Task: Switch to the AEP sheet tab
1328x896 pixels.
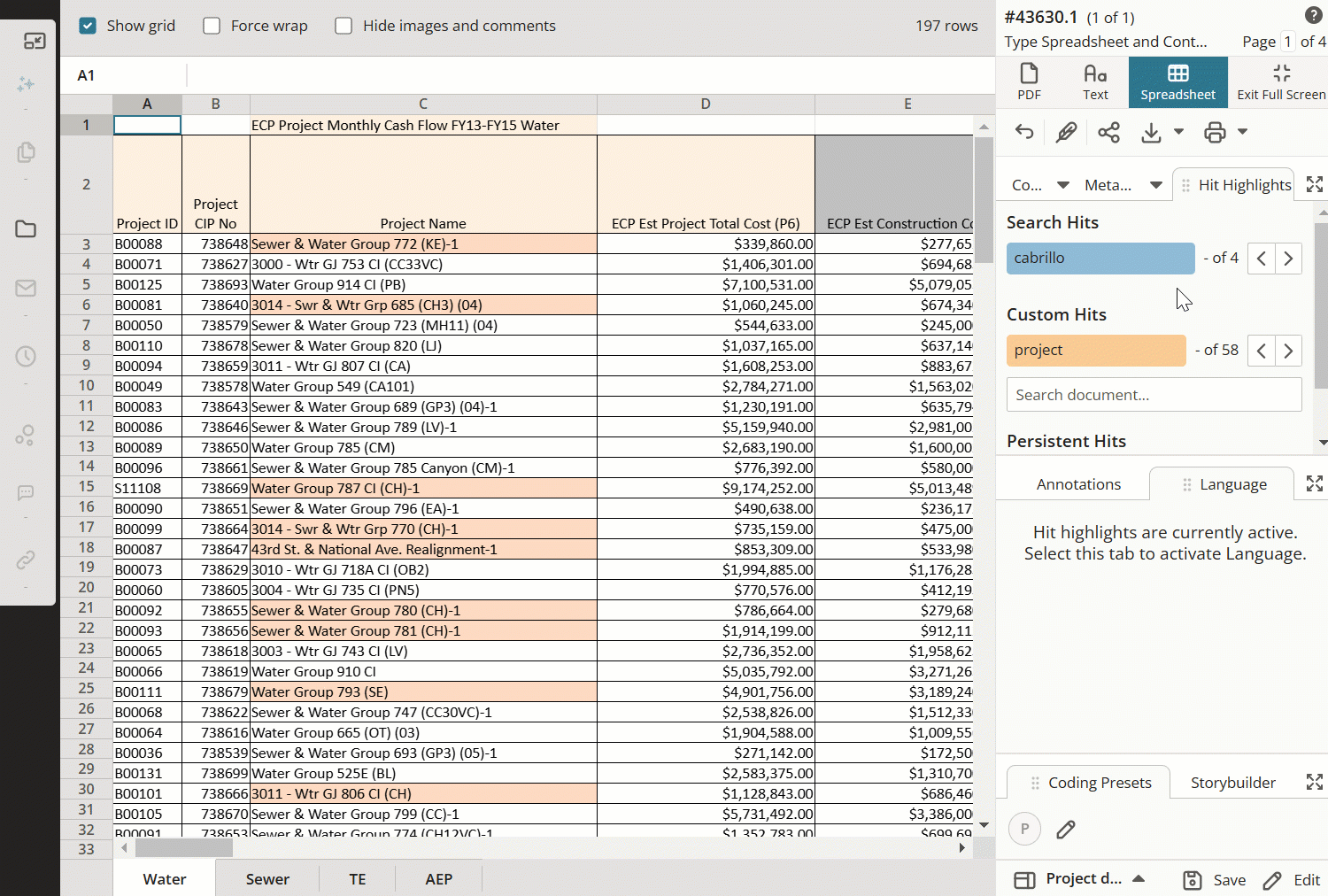Action: coord(439,879)
